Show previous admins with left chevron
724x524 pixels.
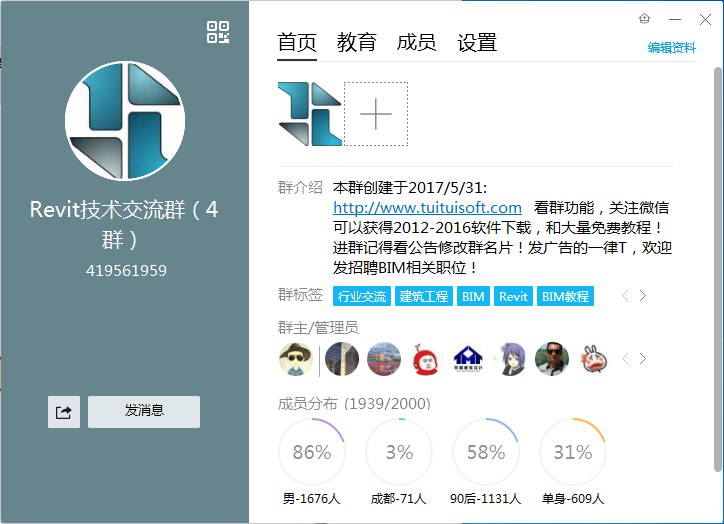point(625,359)
